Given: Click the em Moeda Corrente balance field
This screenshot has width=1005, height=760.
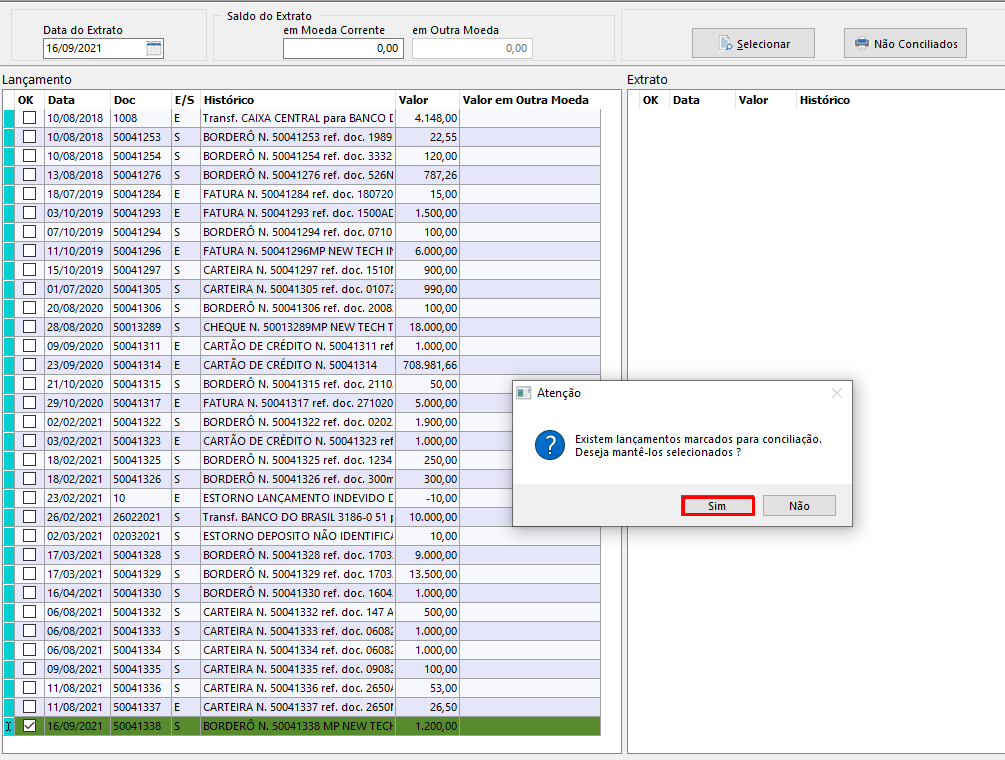Looking at the screenshot, I should (x=344, y=48).
